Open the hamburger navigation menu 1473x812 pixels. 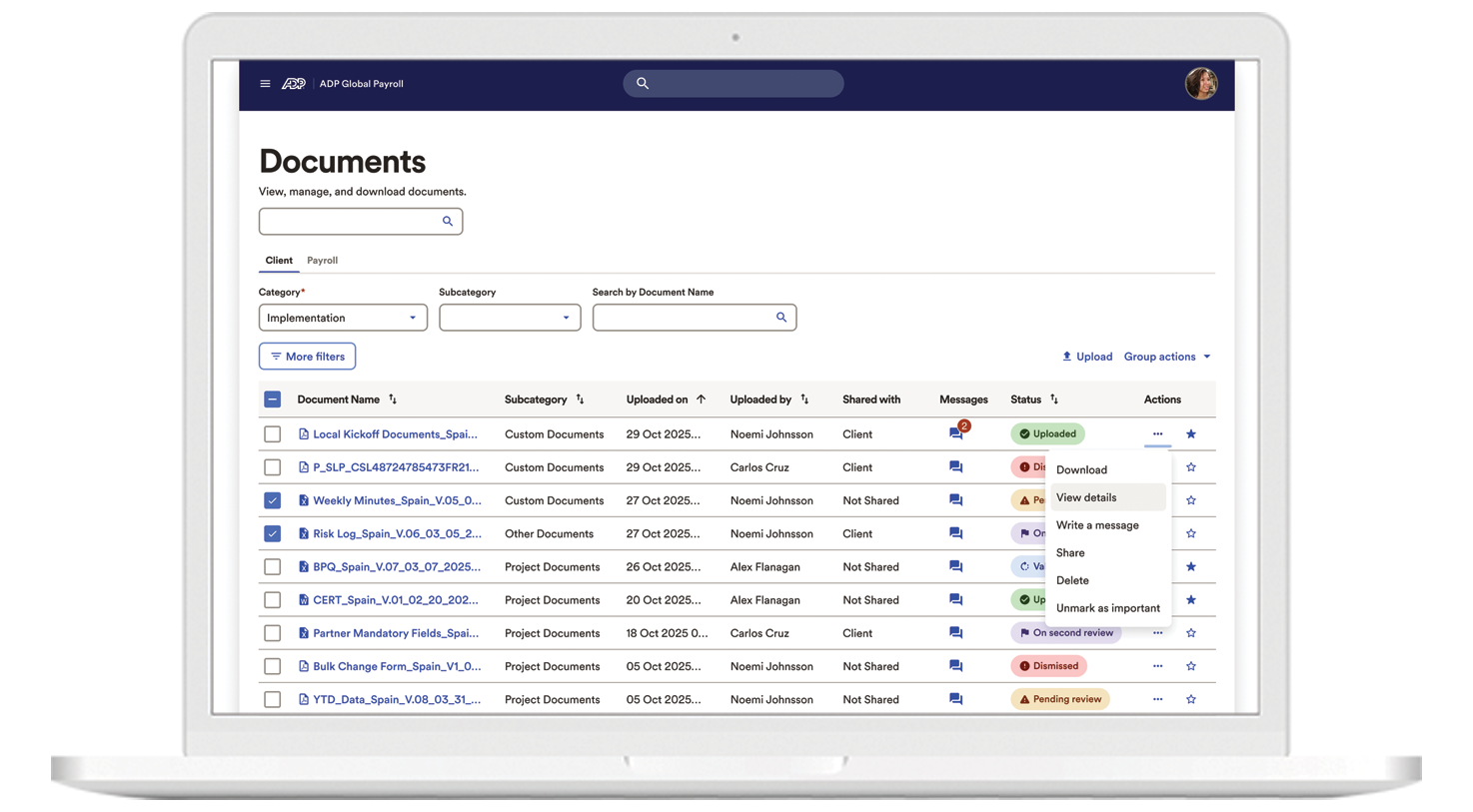tap(265, 84)
